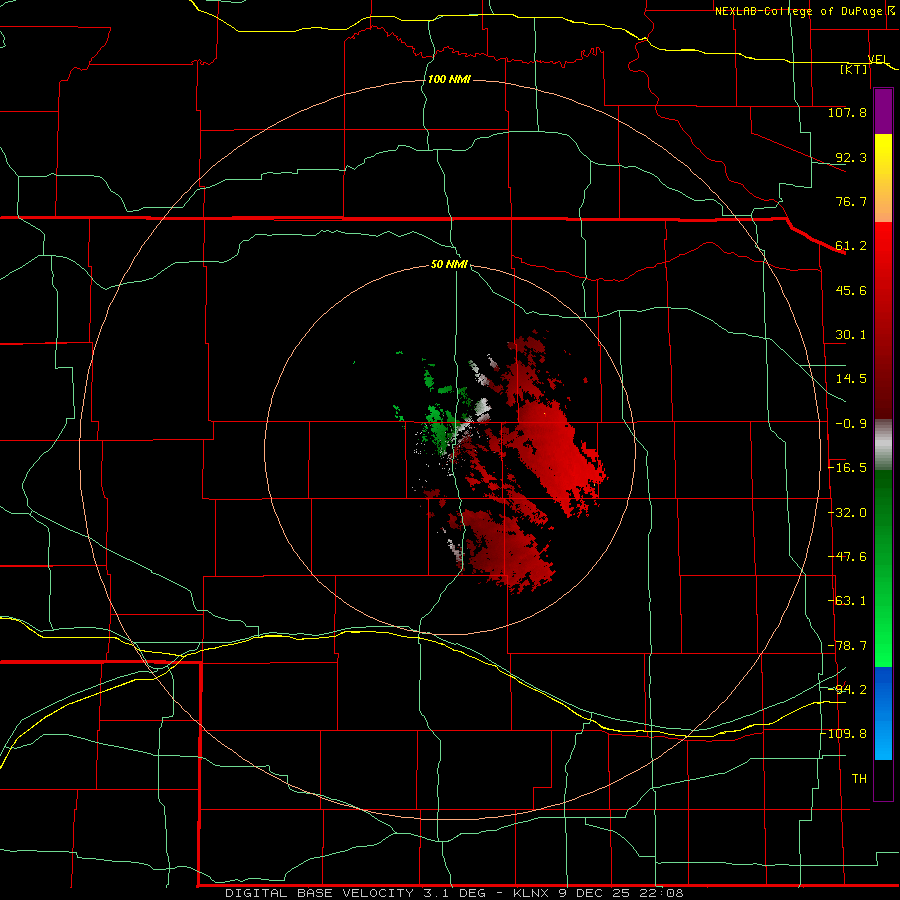Click the 30.1 velocity scale value

point(851,335)
